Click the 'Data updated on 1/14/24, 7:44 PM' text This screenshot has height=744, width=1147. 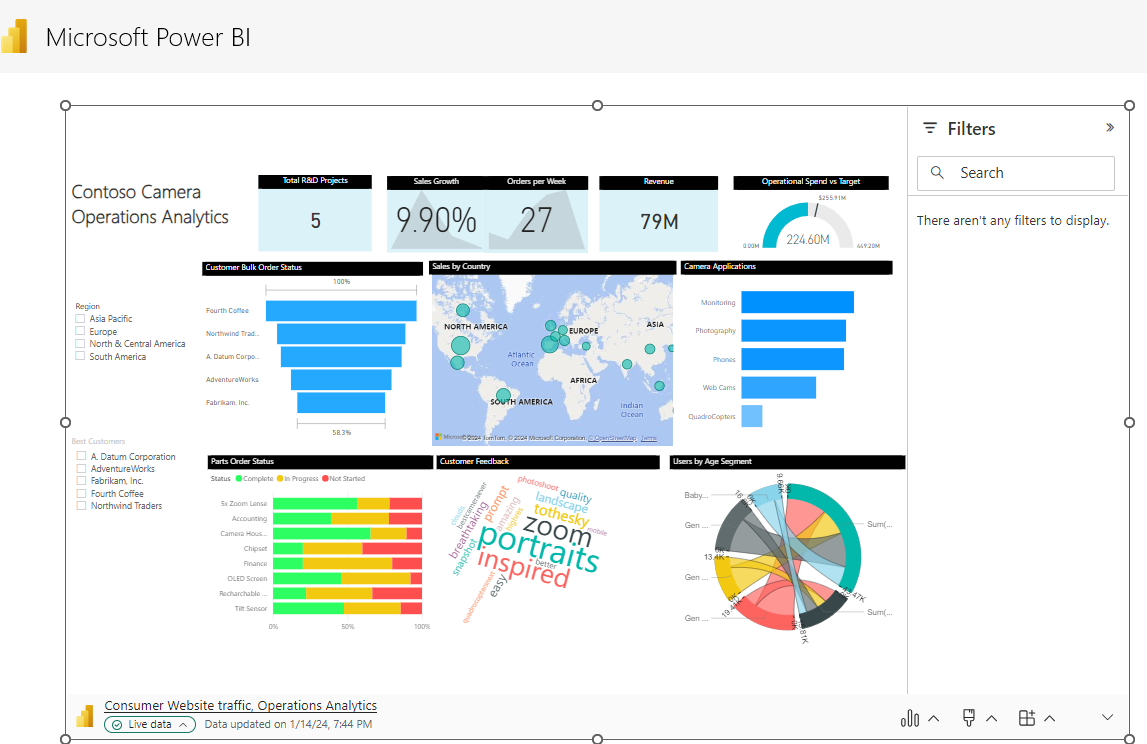coord(288,724)
